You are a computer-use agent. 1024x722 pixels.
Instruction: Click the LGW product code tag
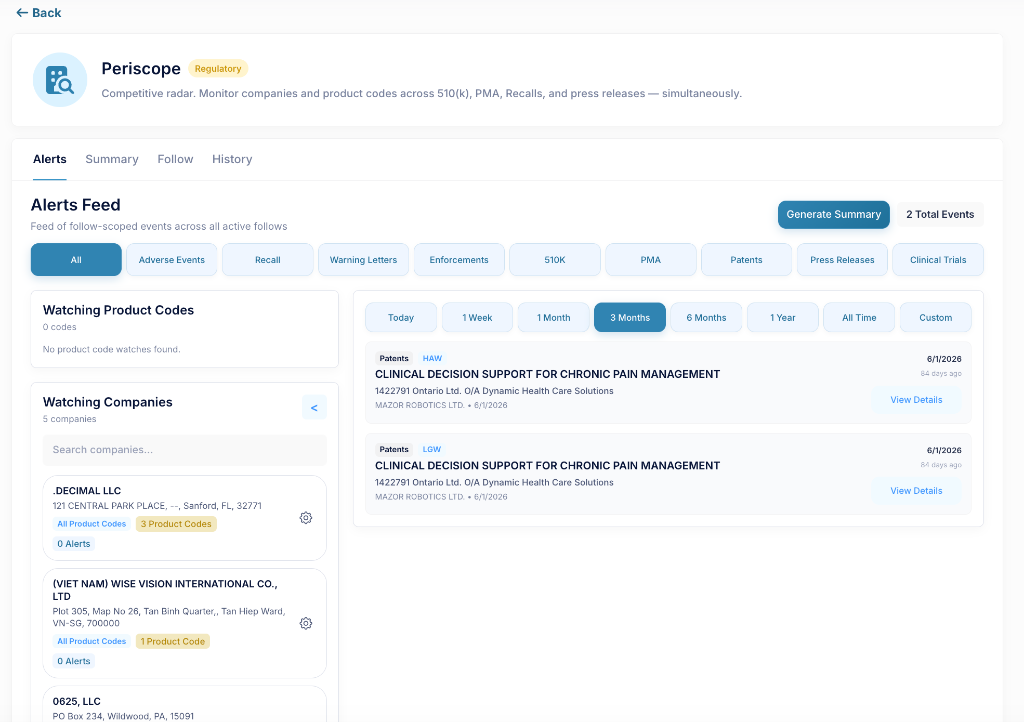click(x=432, y=449)
